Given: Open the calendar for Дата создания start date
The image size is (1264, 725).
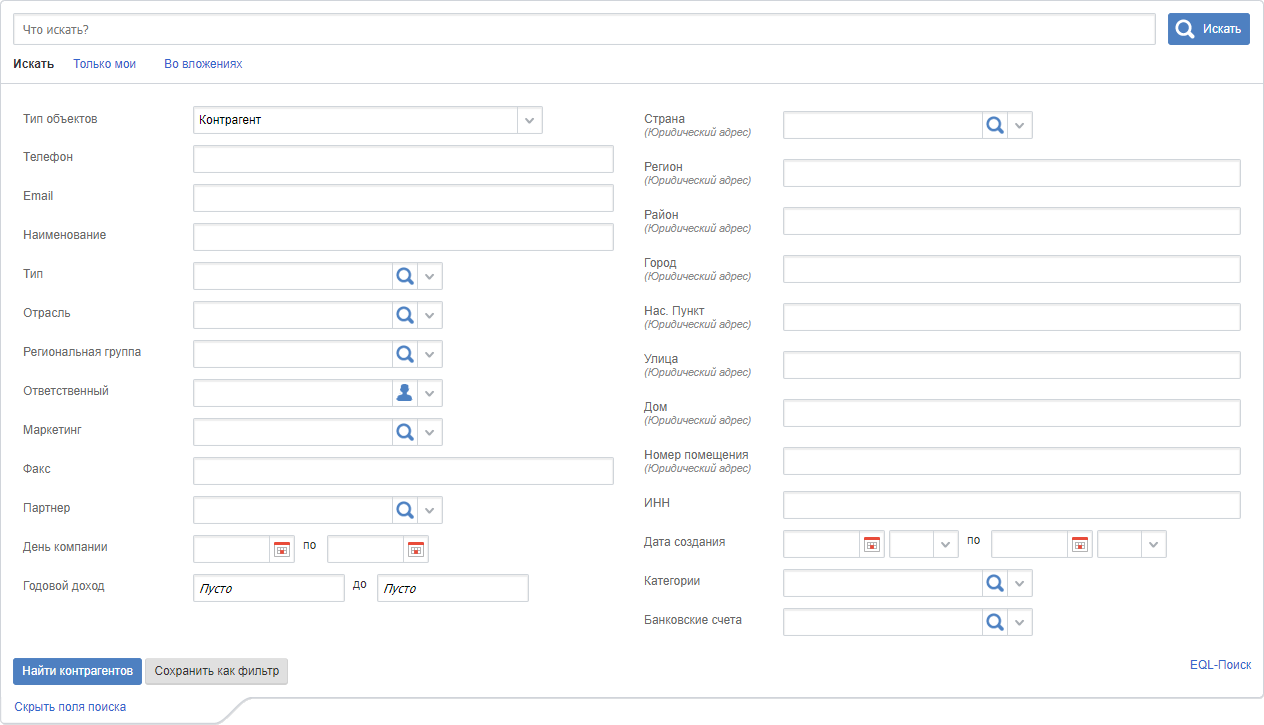Looking at the screenshot, I should 872,544.
